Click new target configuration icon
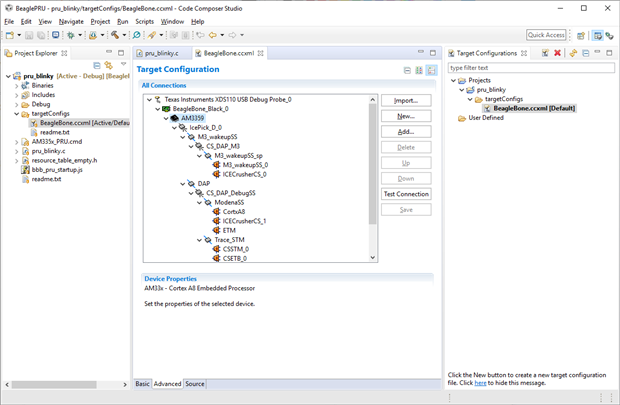 coord(543,53)
